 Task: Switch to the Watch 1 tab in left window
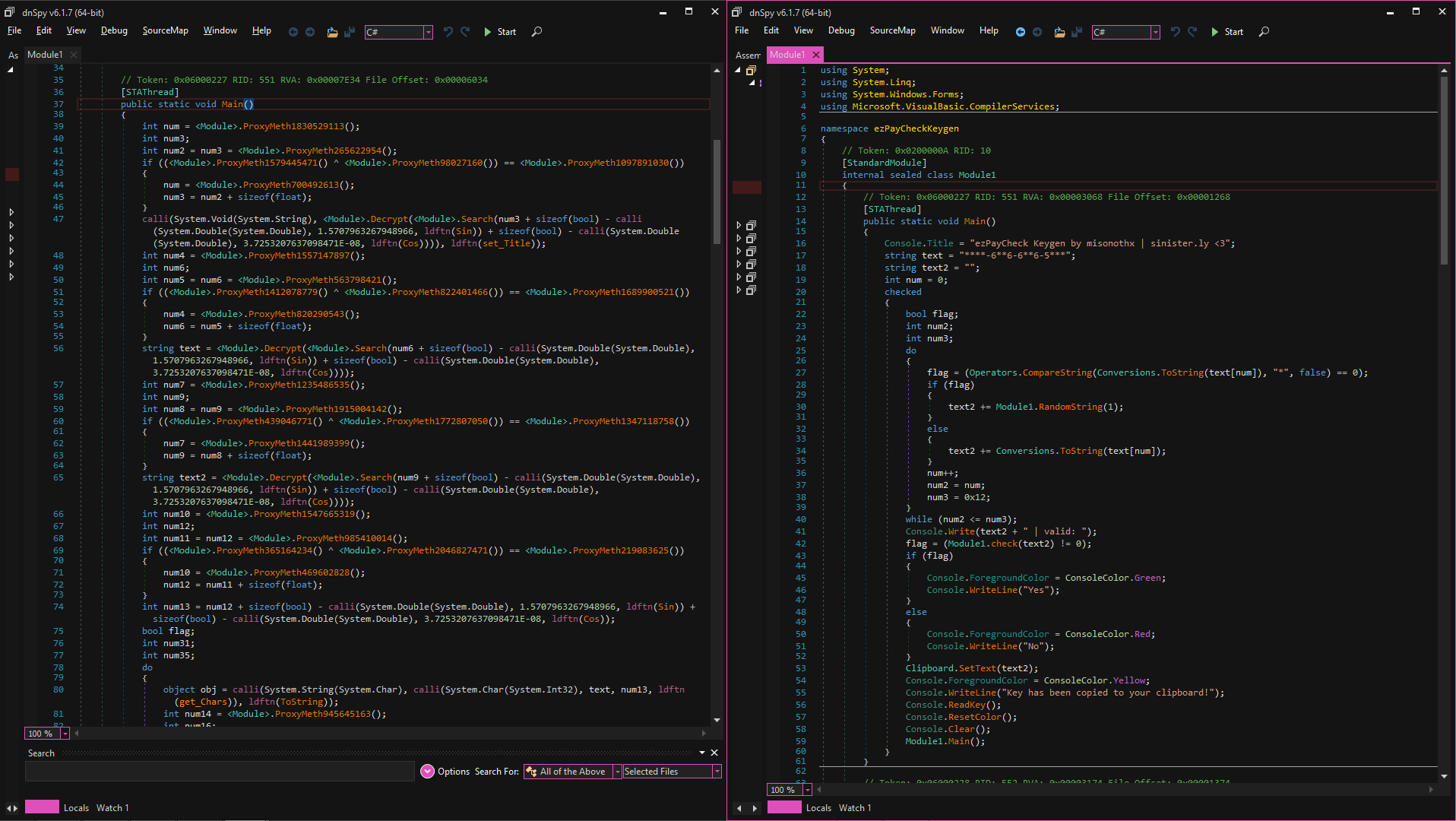click(x=112, y=808)
